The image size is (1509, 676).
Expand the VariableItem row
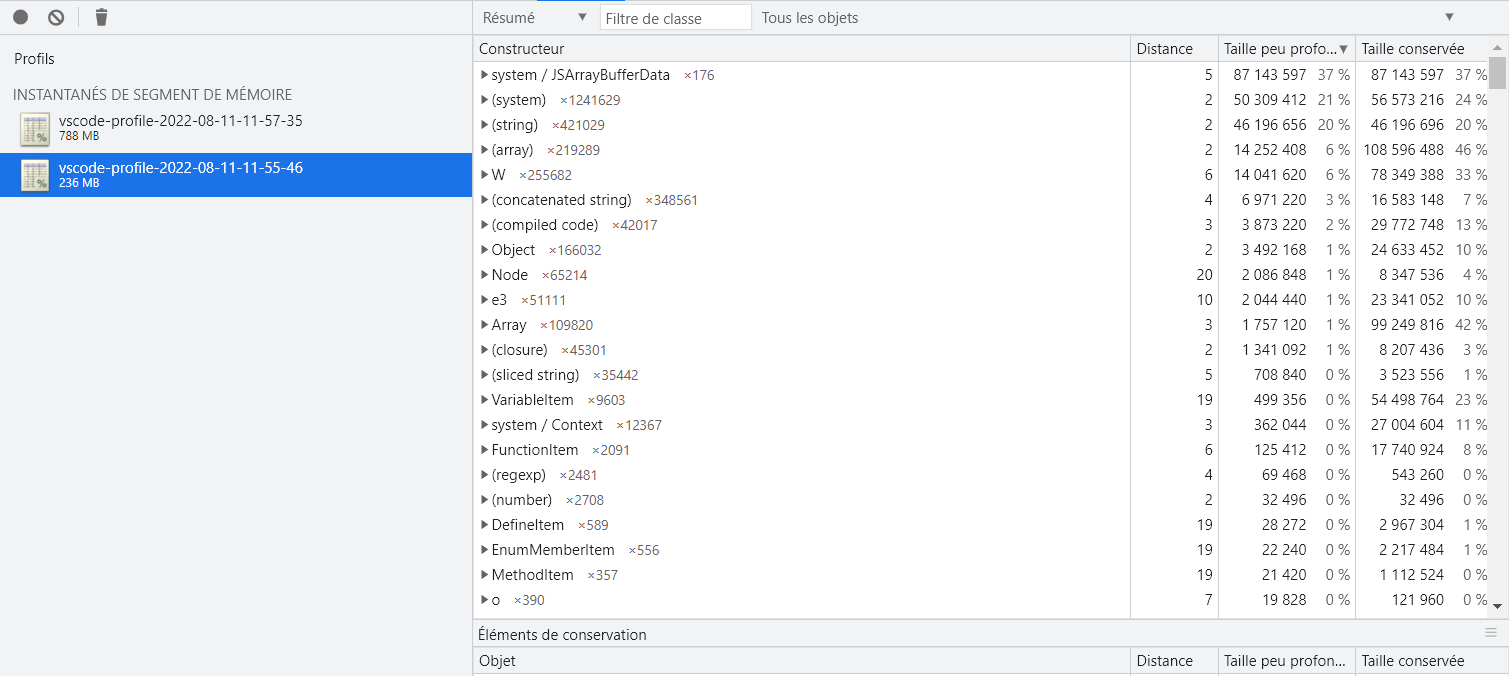[x=484, y=400]
